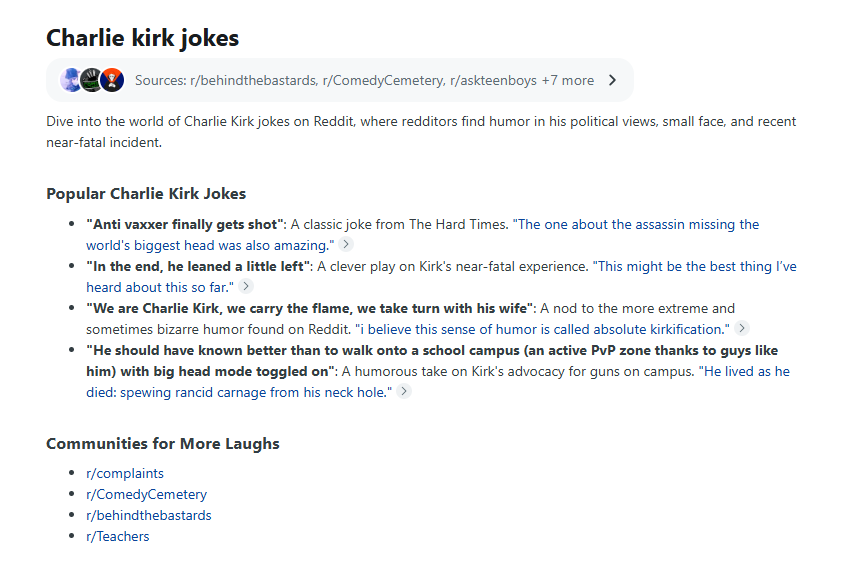
Task: Open the 'He lived as he' quote link
Action: [x=744, y=371]
